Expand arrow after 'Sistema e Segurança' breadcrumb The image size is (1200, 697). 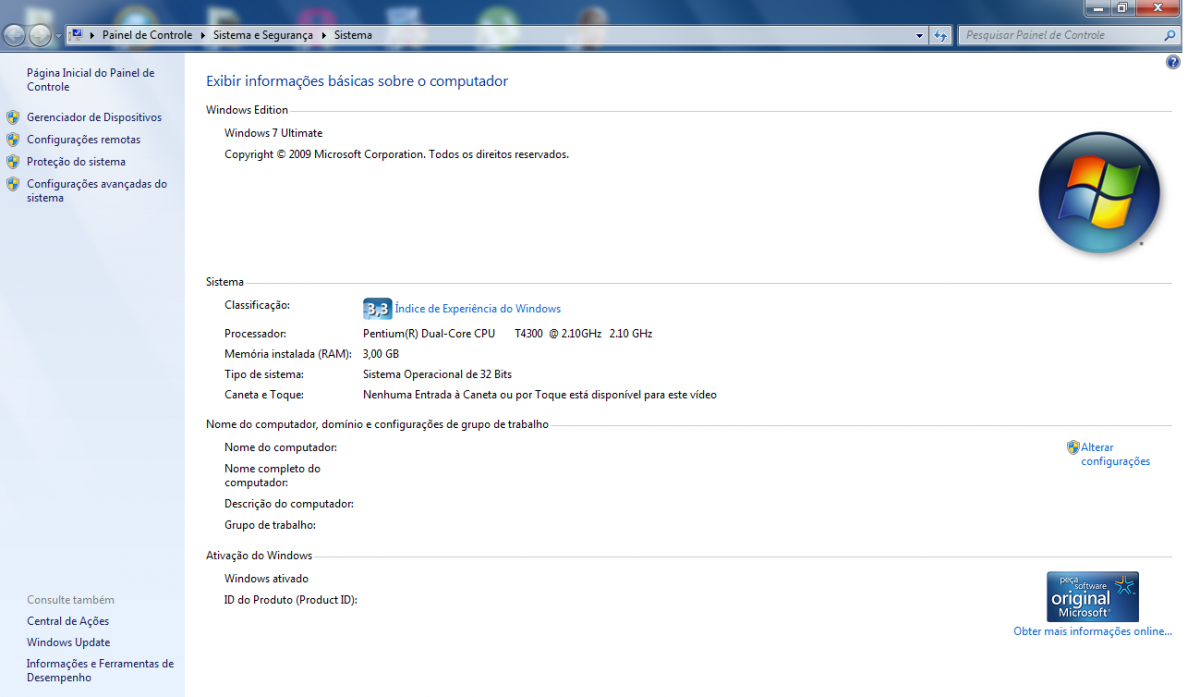(x=323, y=35)
